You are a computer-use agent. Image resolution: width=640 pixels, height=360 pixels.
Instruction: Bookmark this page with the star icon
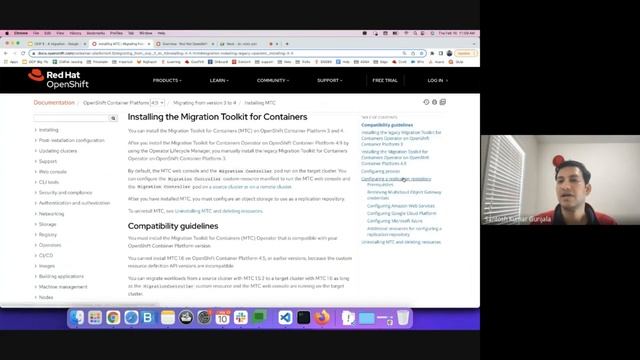click(x=421, y=53)
